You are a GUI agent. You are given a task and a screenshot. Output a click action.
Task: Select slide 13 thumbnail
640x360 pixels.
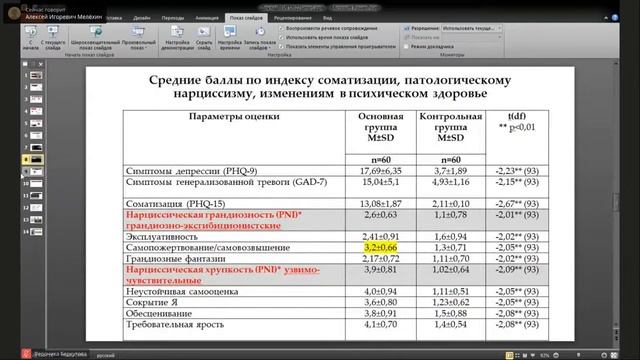click(x=36, y=220)
